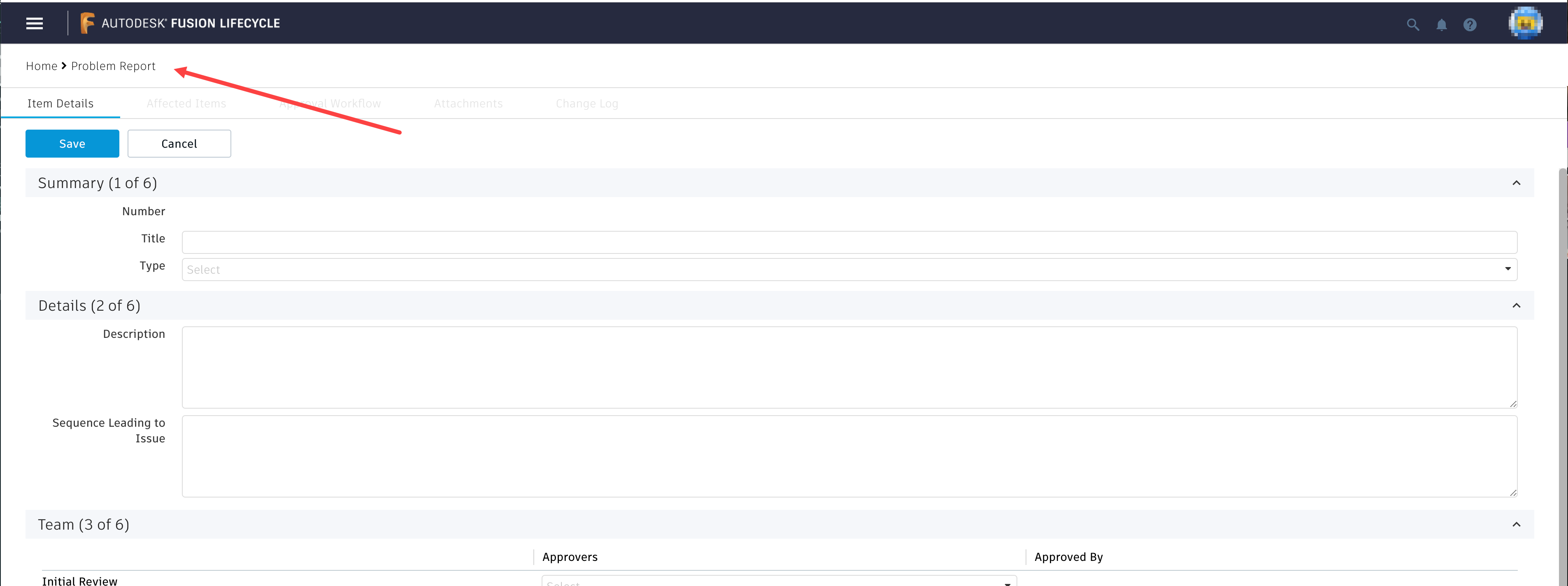Open the search tool
Screen dimensions: 1568x586
1413,25
